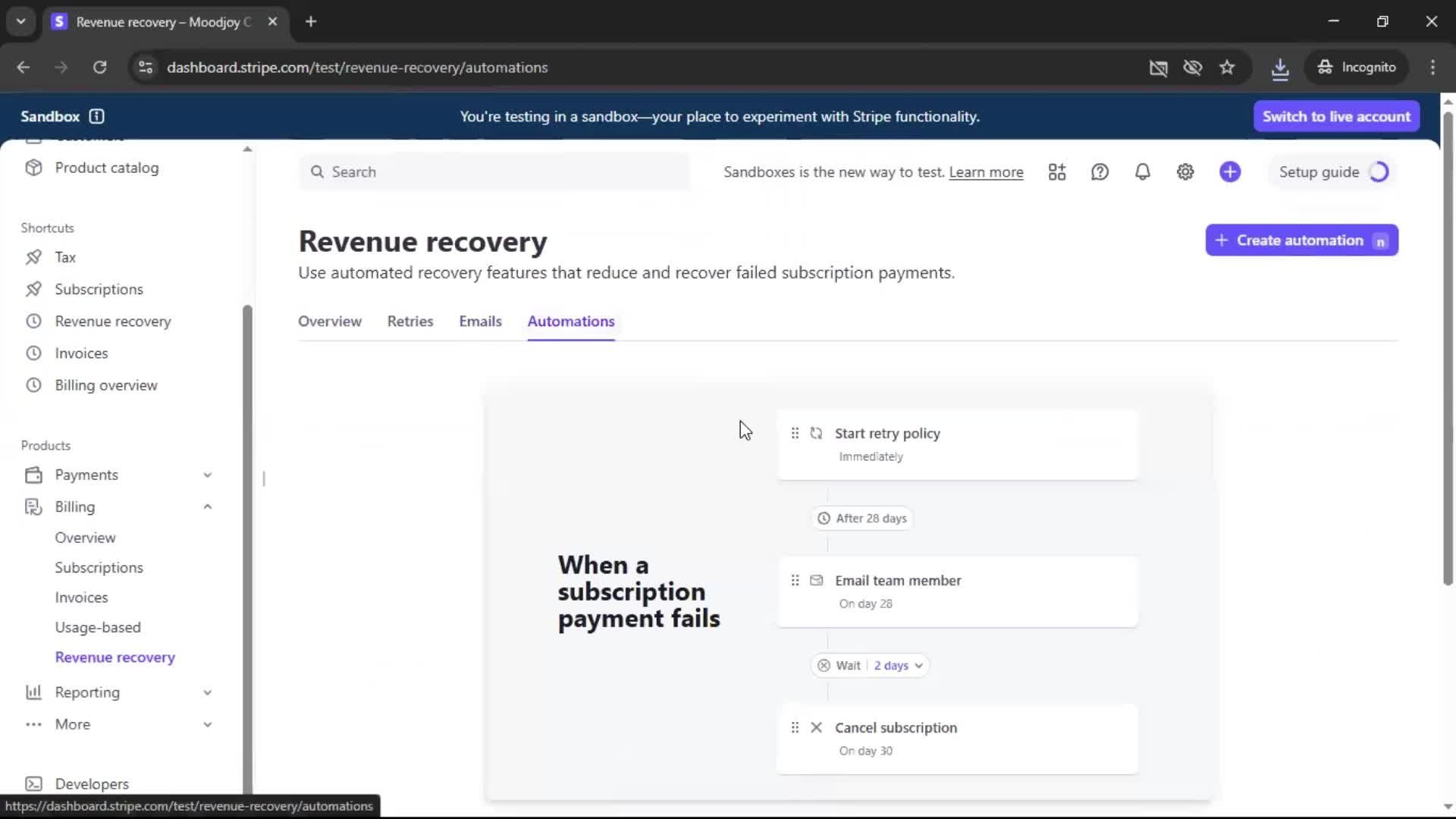The width and height of the screenshot is (1456, 819).
Task: Expand the Payments menu chevron
Action: 208,475
